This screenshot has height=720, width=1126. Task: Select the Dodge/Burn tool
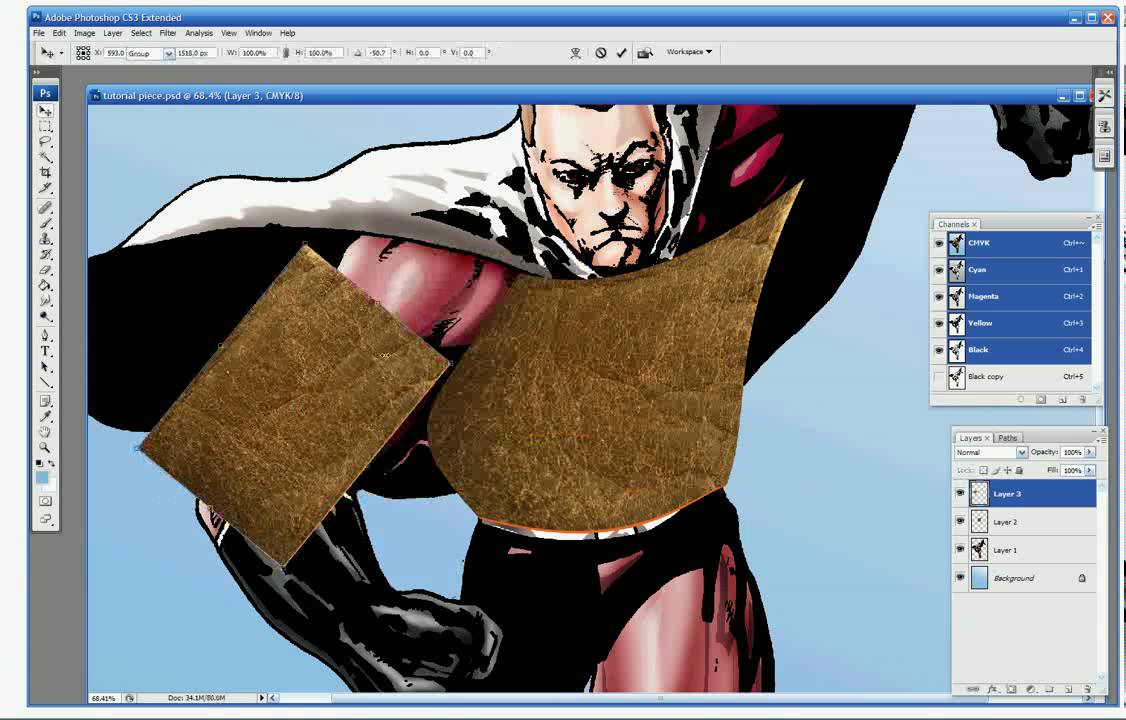(45, 316)
